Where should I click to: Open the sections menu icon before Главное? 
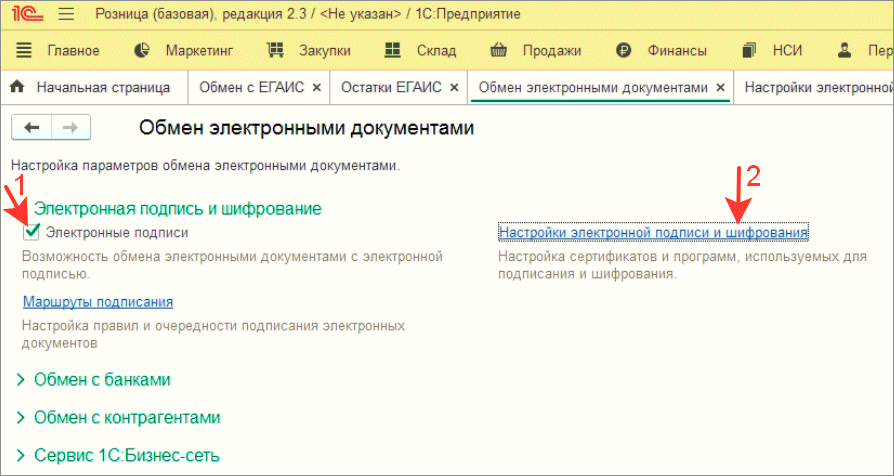[x=24, y=51]
